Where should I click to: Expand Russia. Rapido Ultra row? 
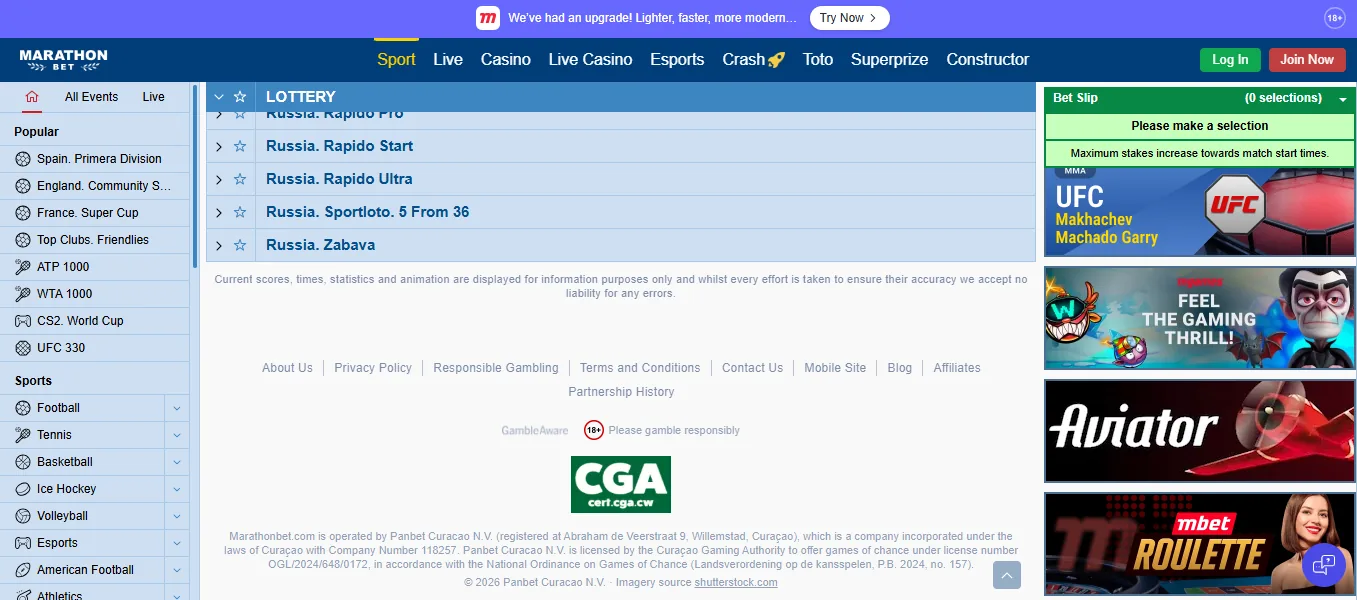[219, 179]
